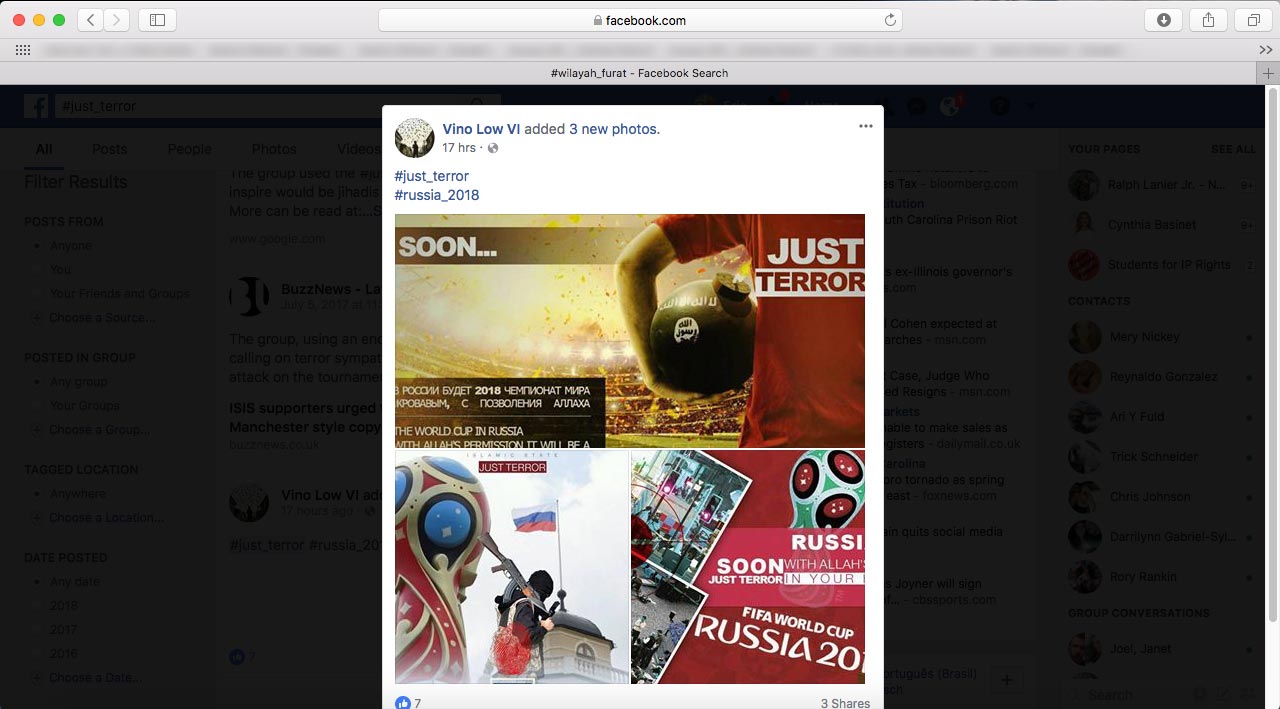Click the Safari share icon
The image size is (1280, 709).
pyautogui.click(x=1208, y=20)
